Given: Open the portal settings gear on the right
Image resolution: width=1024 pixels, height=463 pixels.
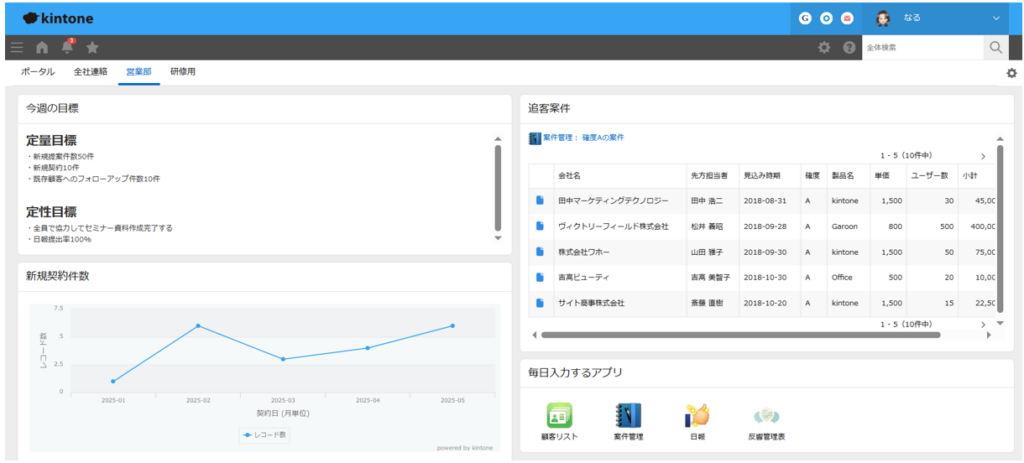Looking at the screenshot, I should click(1011, 73).
